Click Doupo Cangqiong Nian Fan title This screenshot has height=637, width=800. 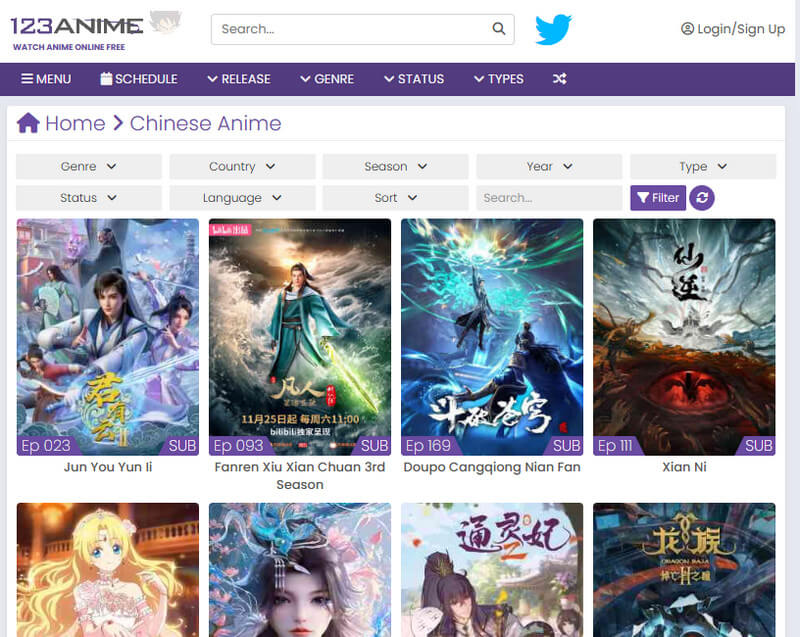[x=492, y=467]
